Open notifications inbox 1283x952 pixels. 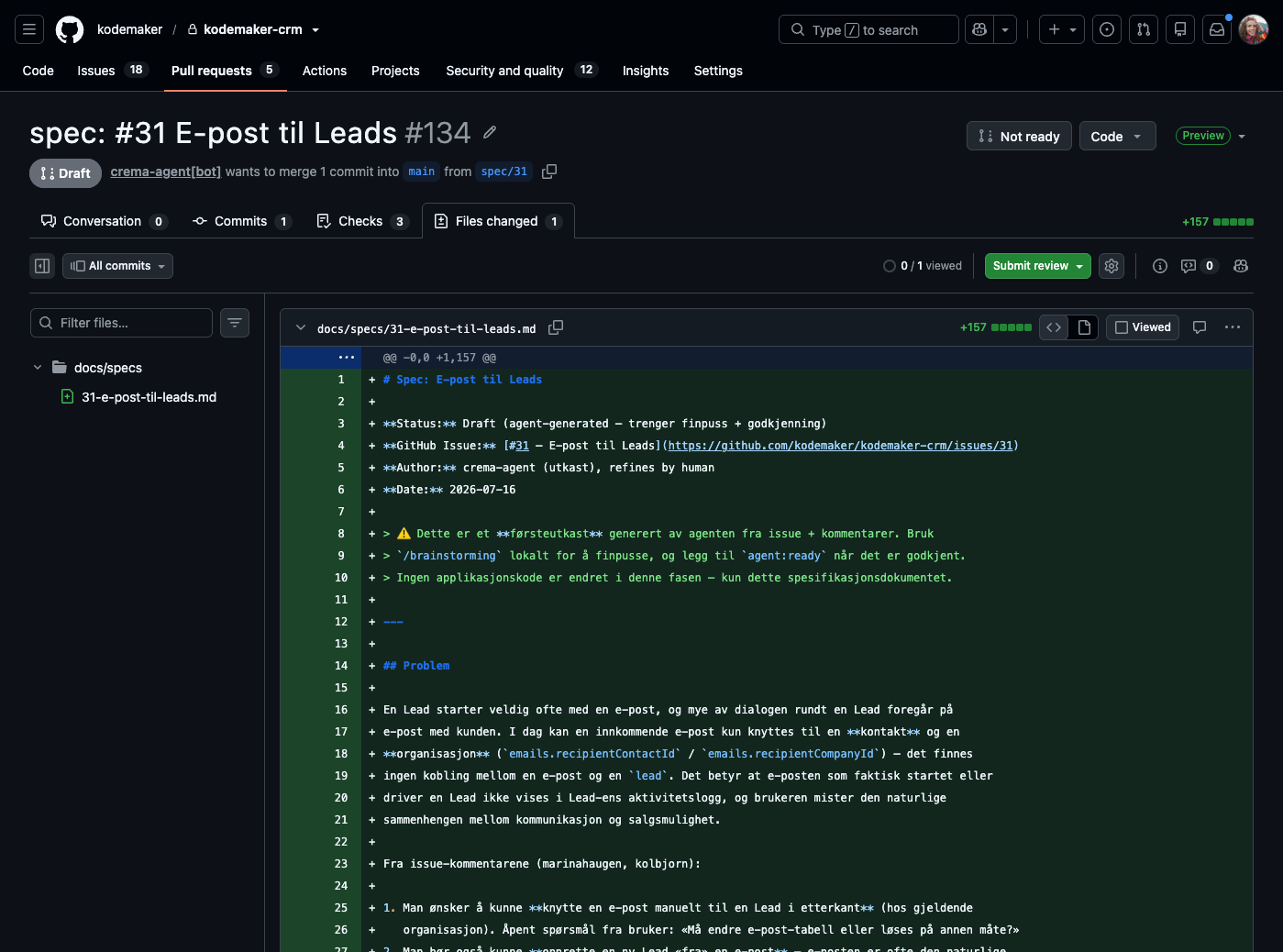[1217, 29]
